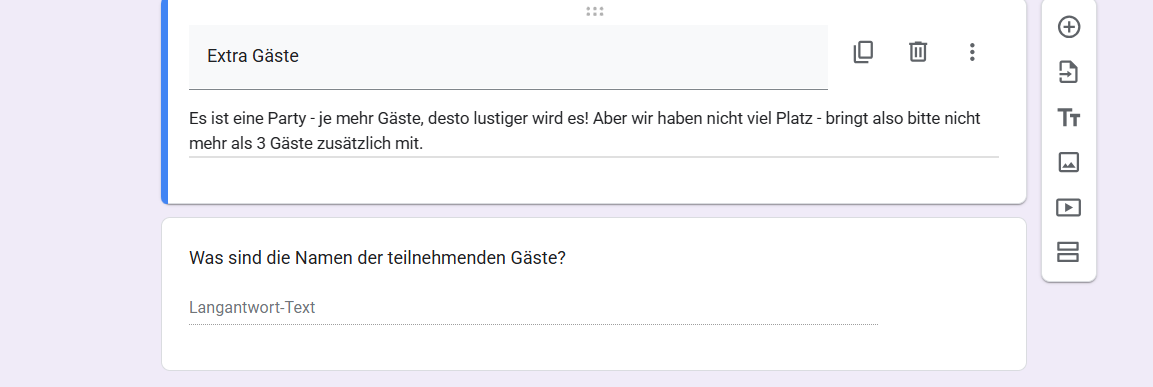Insert a video via sidebar icon

point(1068,207)
